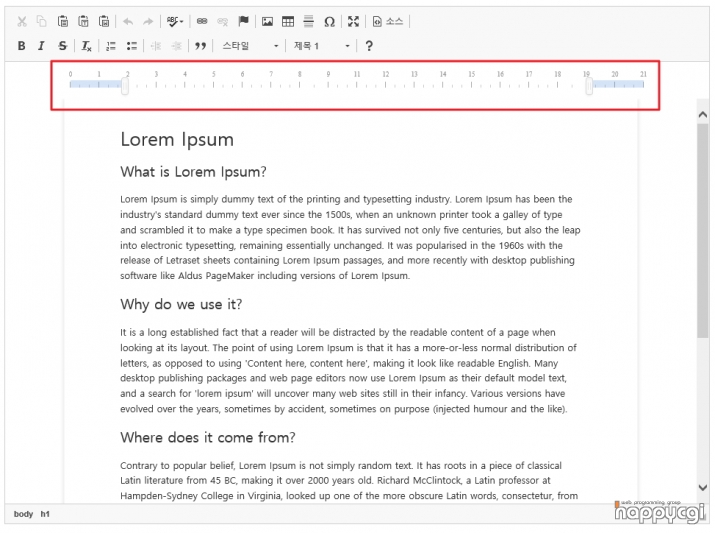The width and height of the screenshot is (715, 533).
Task: Click the vertical scrollbar thumb
Action: [x=703, y=230]
